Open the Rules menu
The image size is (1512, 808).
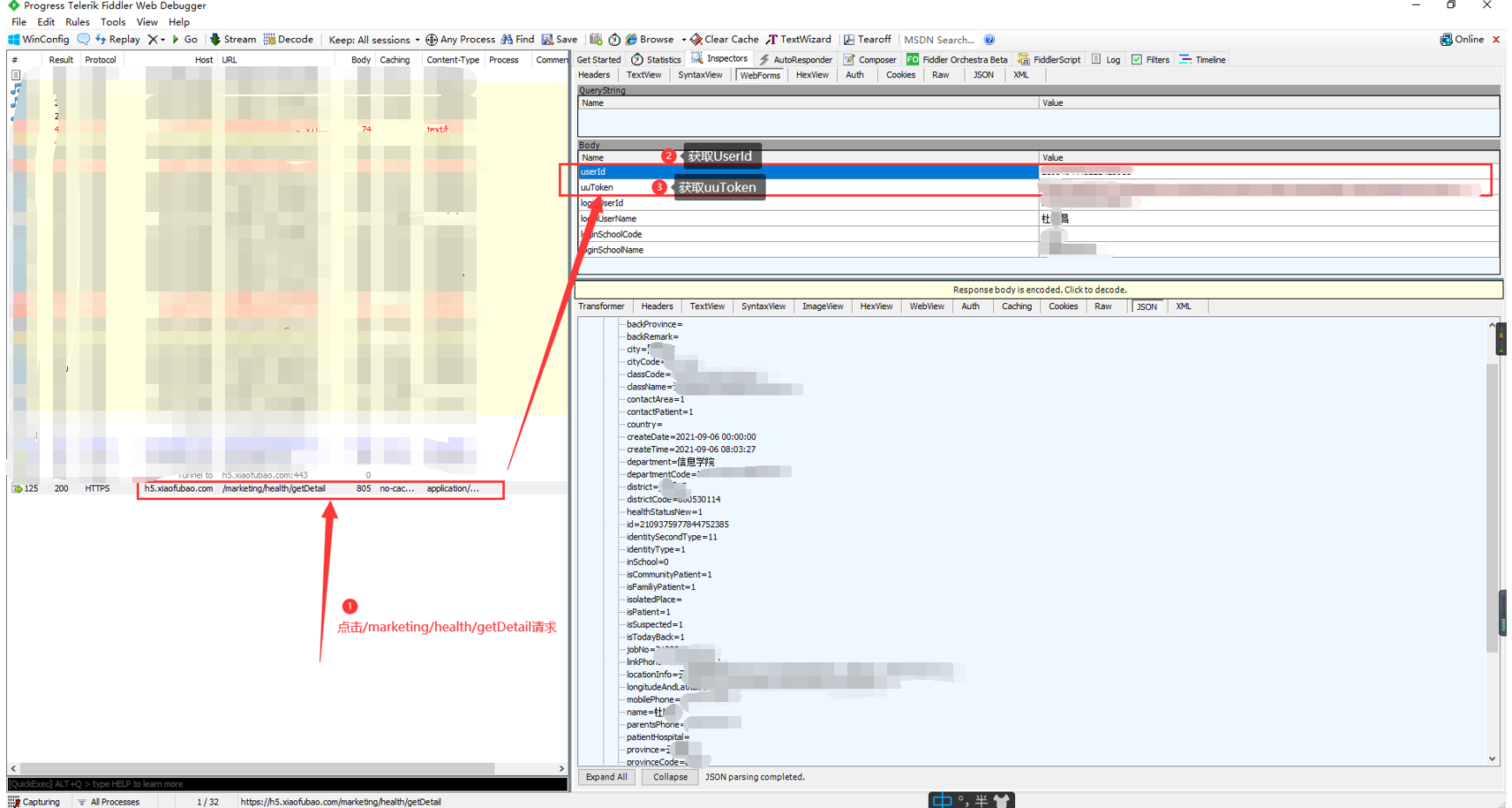click(78, 22)
